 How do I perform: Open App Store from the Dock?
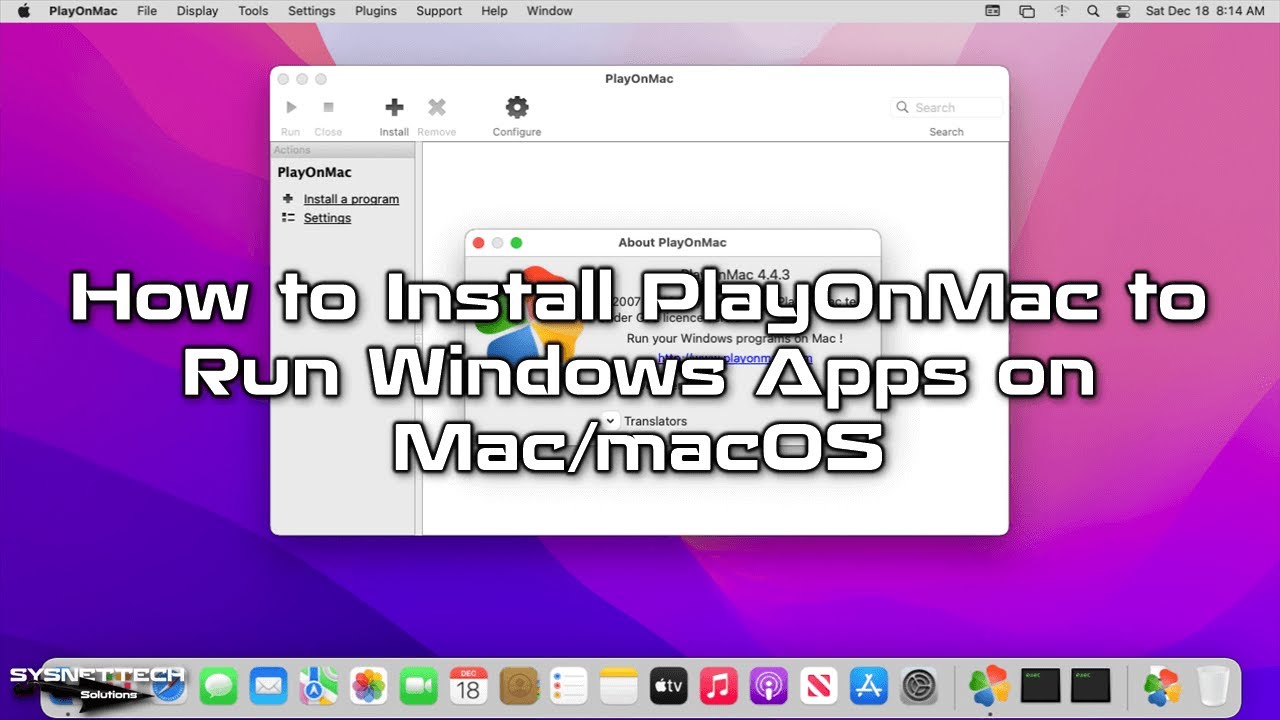pyautogui.click(x=868, y=687)
